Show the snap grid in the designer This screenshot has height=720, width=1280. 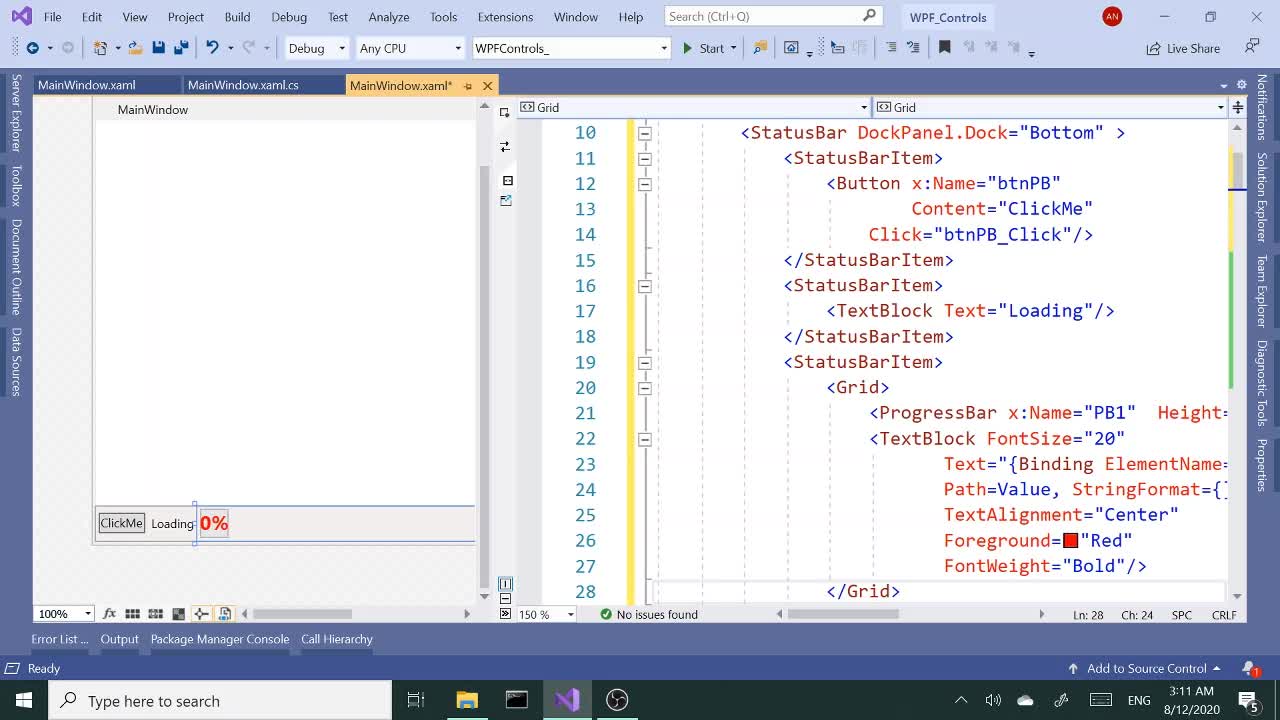132,614
